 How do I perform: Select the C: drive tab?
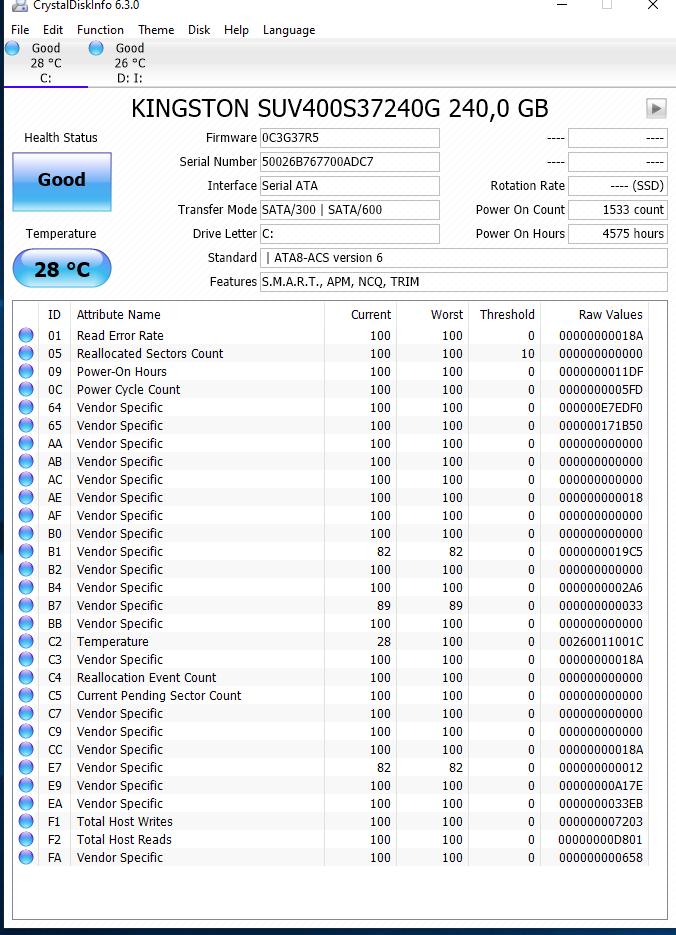tap(46, 63)
